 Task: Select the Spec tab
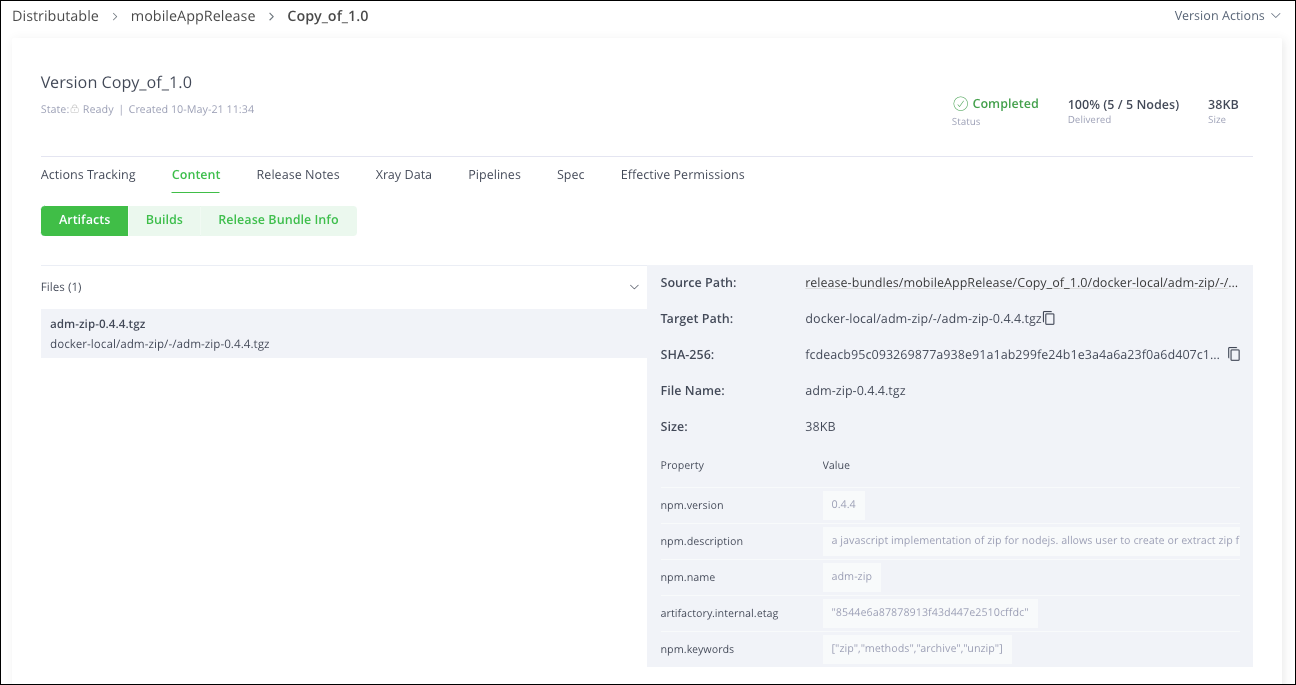click(x=570, y=174)
